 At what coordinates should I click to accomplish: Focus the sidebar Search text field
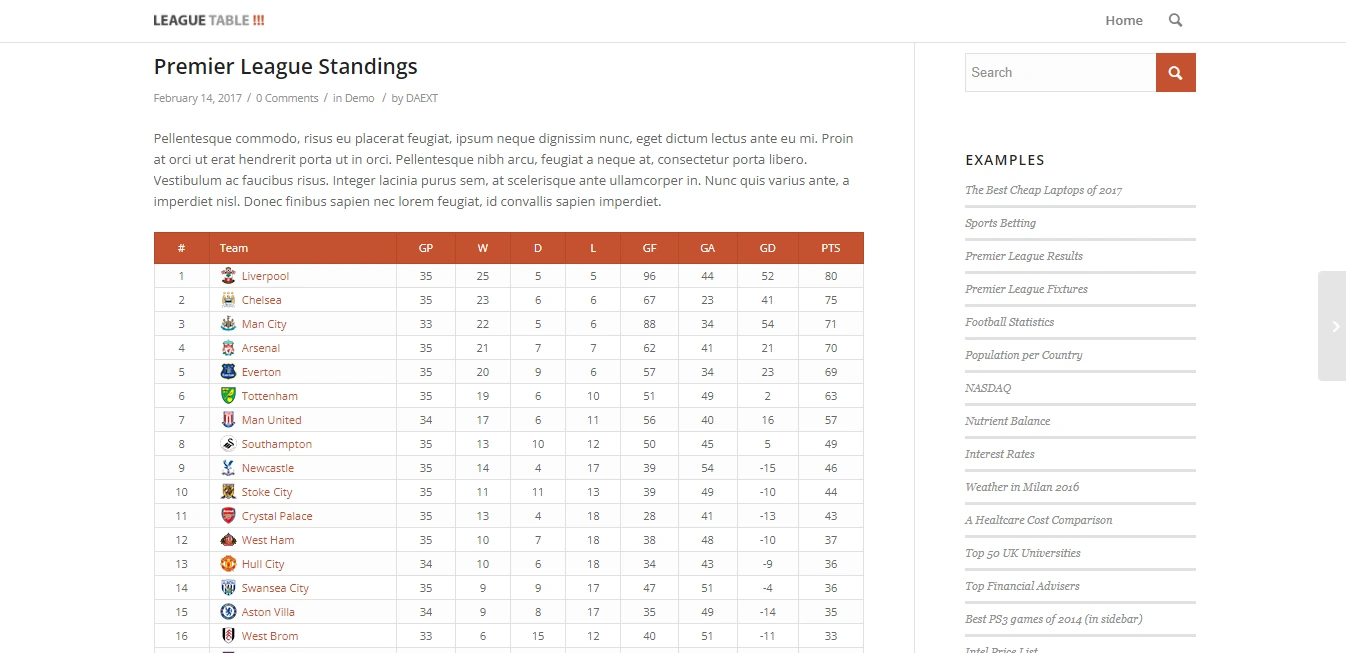coord(1060,73)
